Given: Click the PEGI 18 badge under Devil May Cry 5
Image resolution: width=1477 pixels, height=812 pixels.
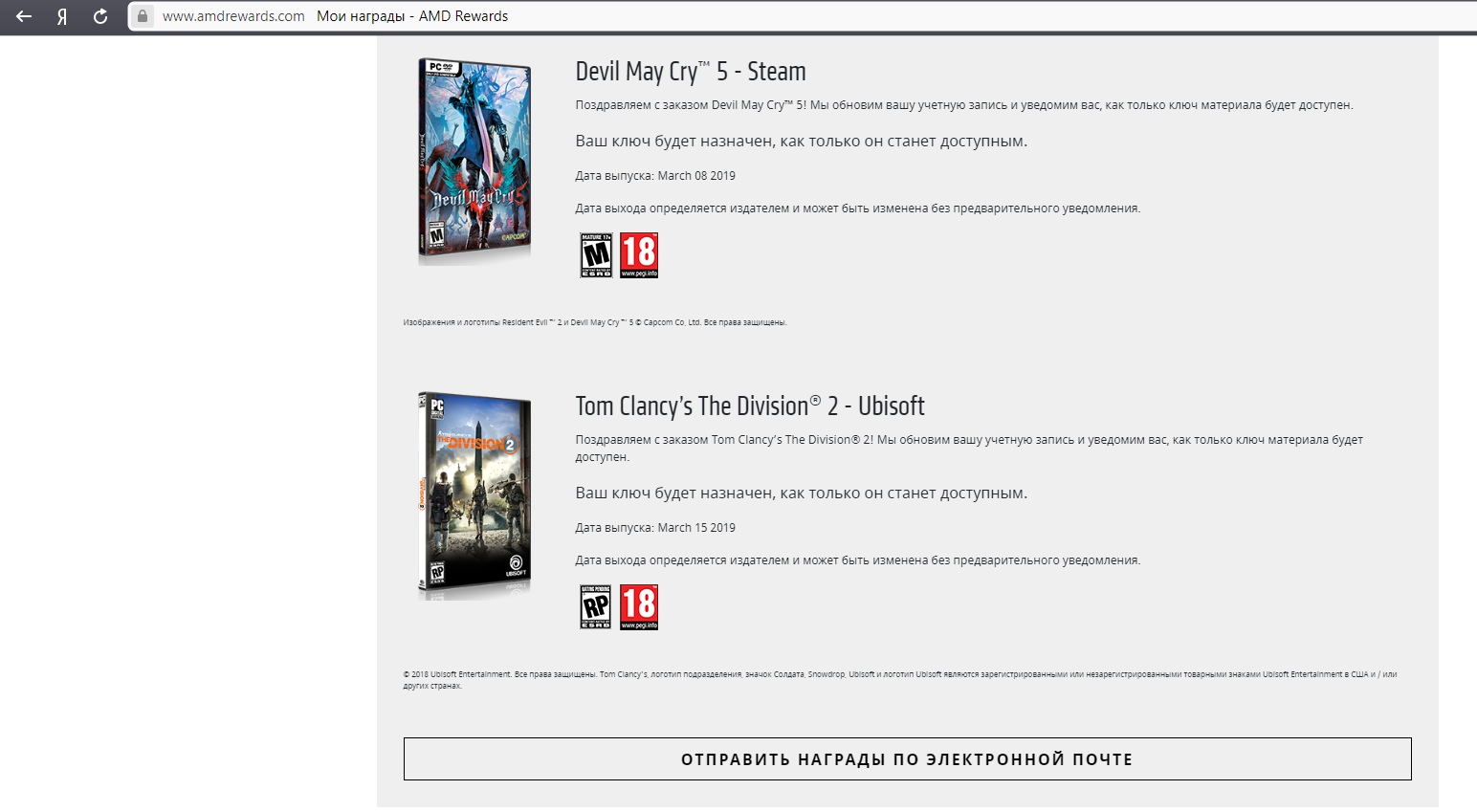Looking at the screenshot, I should [x=639, y=255].
